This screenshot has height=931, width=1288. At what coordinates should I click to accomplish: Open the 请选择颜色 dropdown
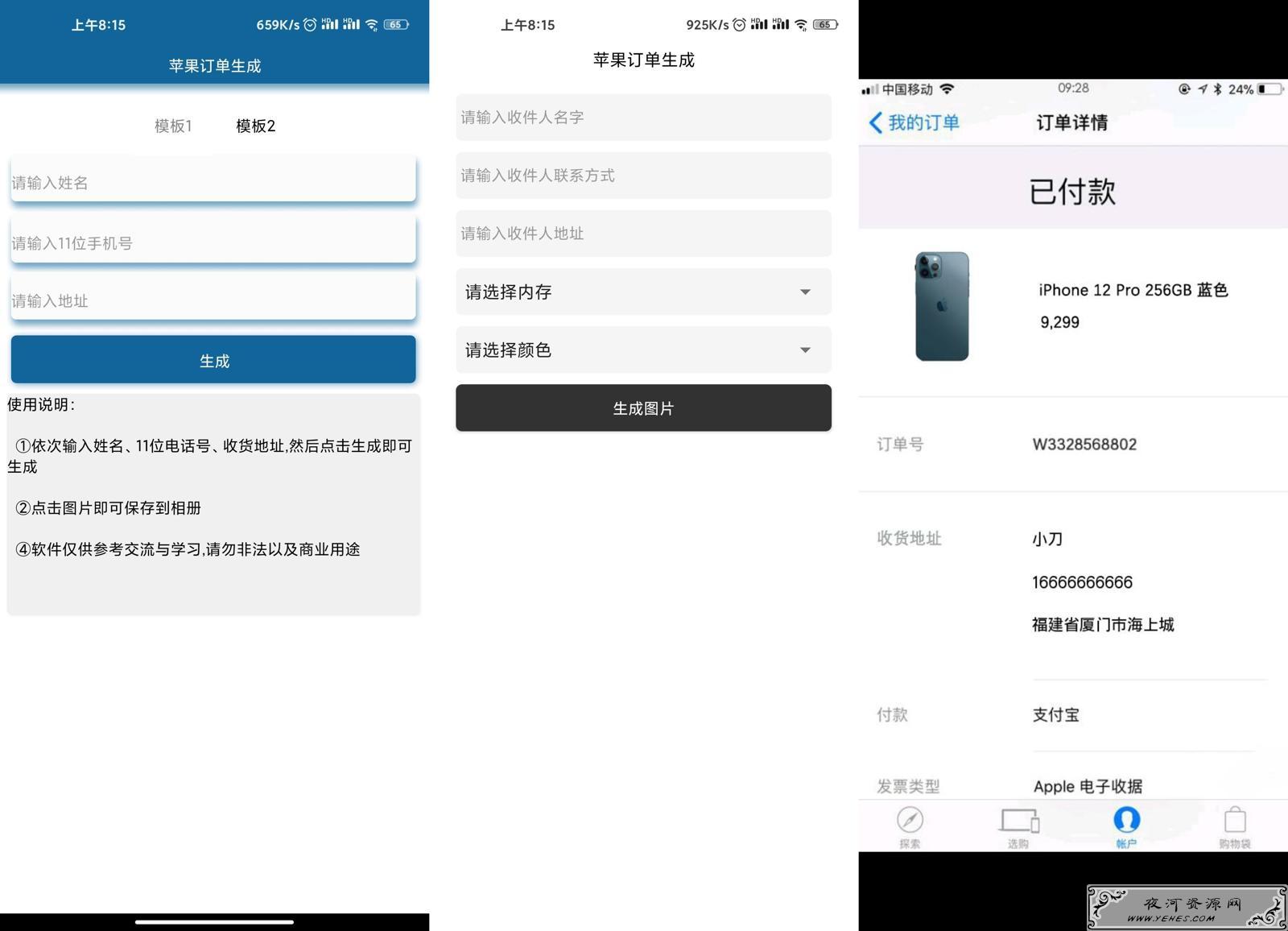pyautogui.click(x=643, y=350)
